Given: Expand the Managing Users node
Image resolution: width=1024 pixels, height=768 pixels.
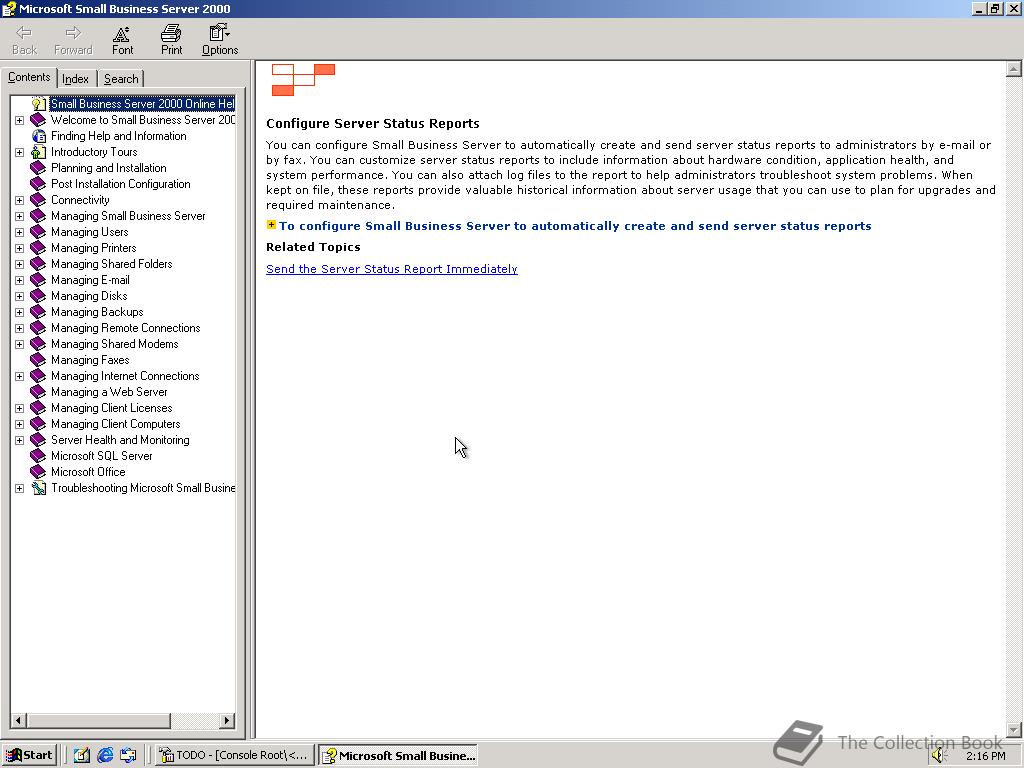Looking at the screenshot, I should coord(20,232).
